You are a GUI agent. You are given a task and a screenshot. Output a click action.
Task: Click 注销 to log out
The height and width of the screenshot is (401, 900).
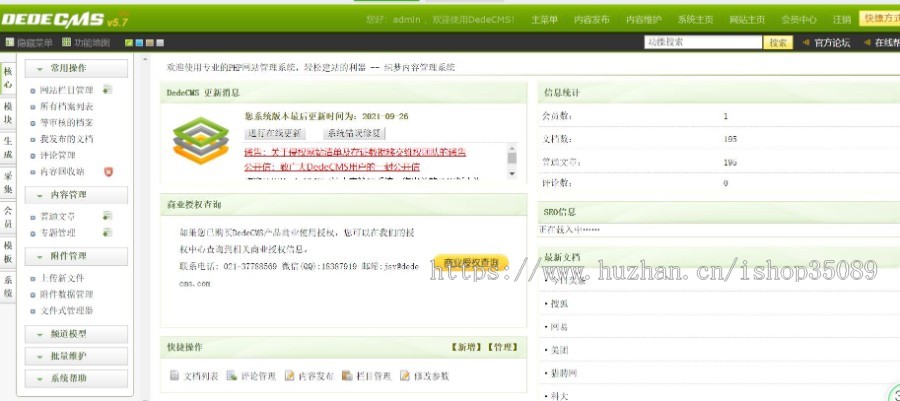point(841,20)
